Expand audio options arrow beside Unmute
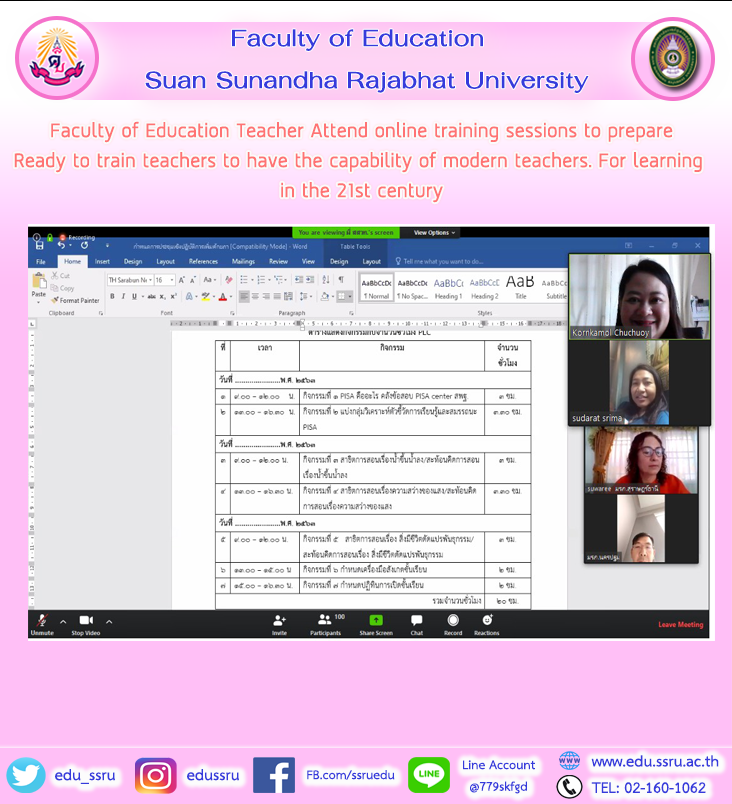Screen dimensions: 732x804 click(x=63, y=621)
